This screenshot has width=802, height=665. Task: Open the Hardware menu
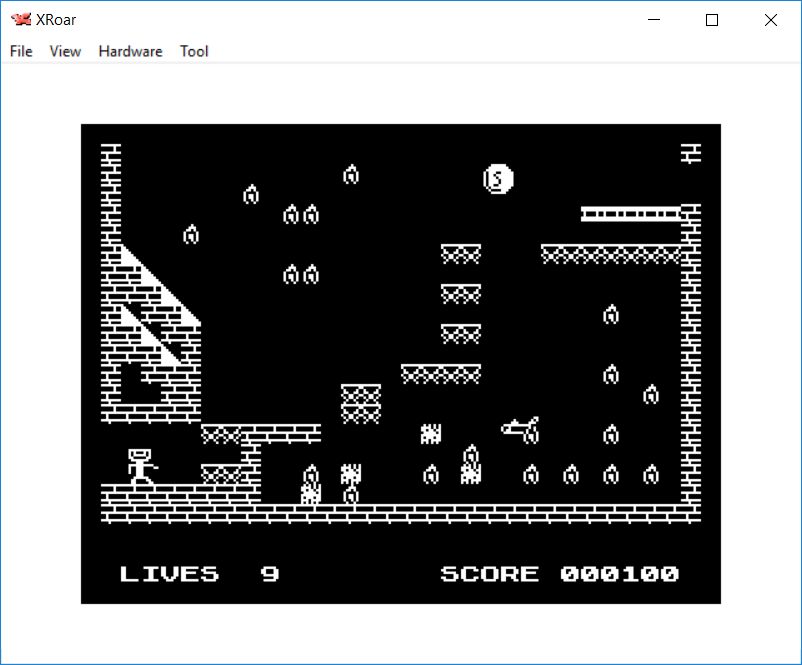point(130,51)
